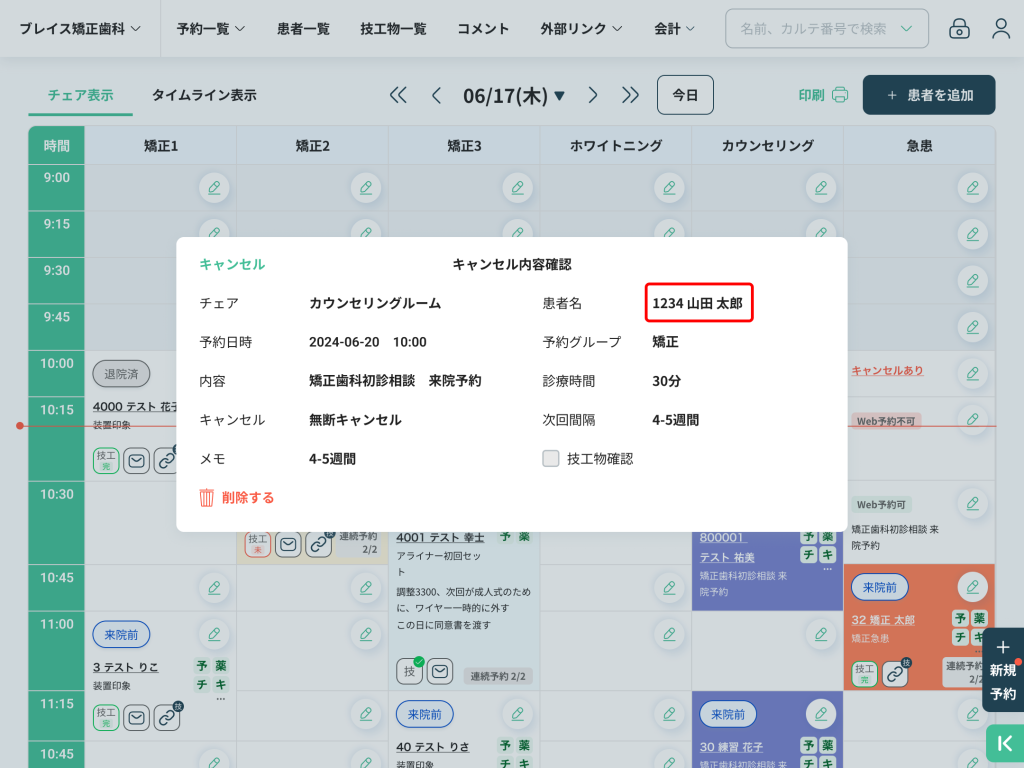Click the printer icon beside 印刷

840,95
